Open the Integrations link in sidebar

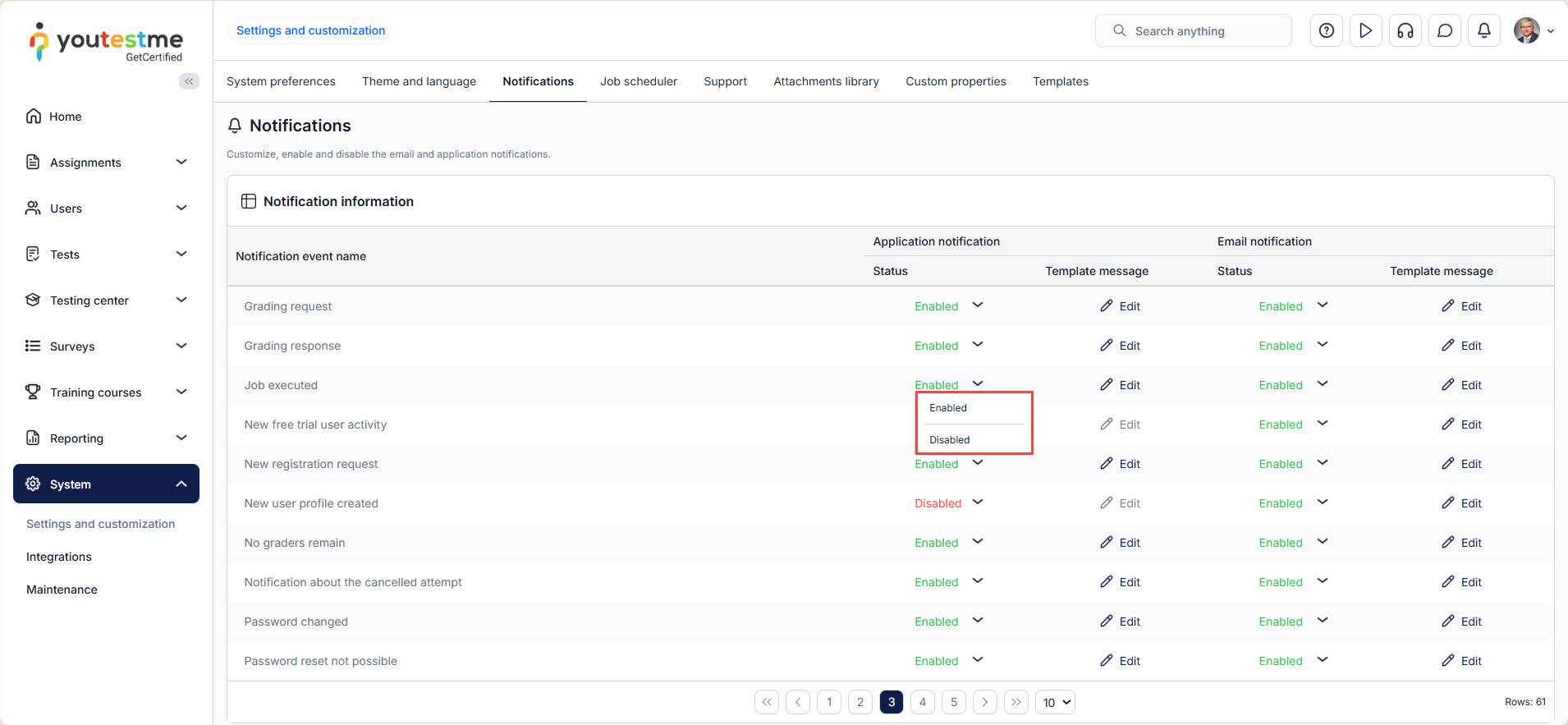click(59, 557)
